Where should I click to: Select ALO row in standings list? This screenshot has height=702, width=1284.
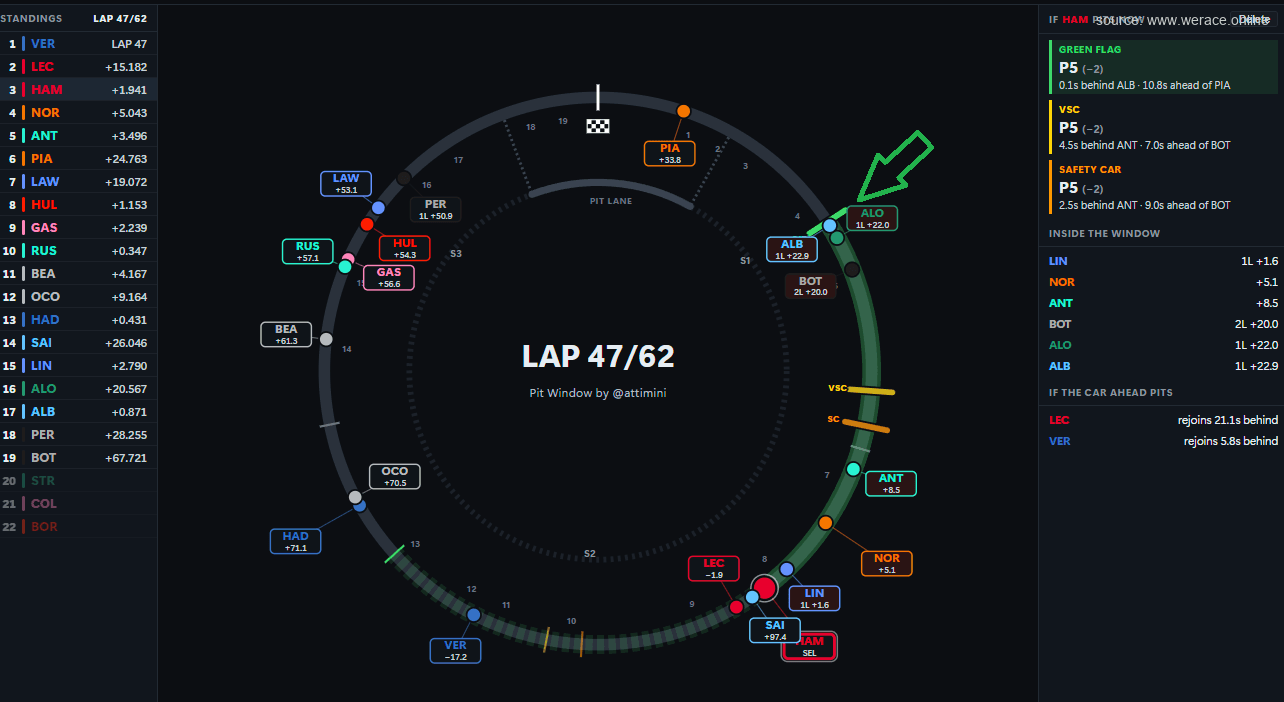tap(78, 389)
